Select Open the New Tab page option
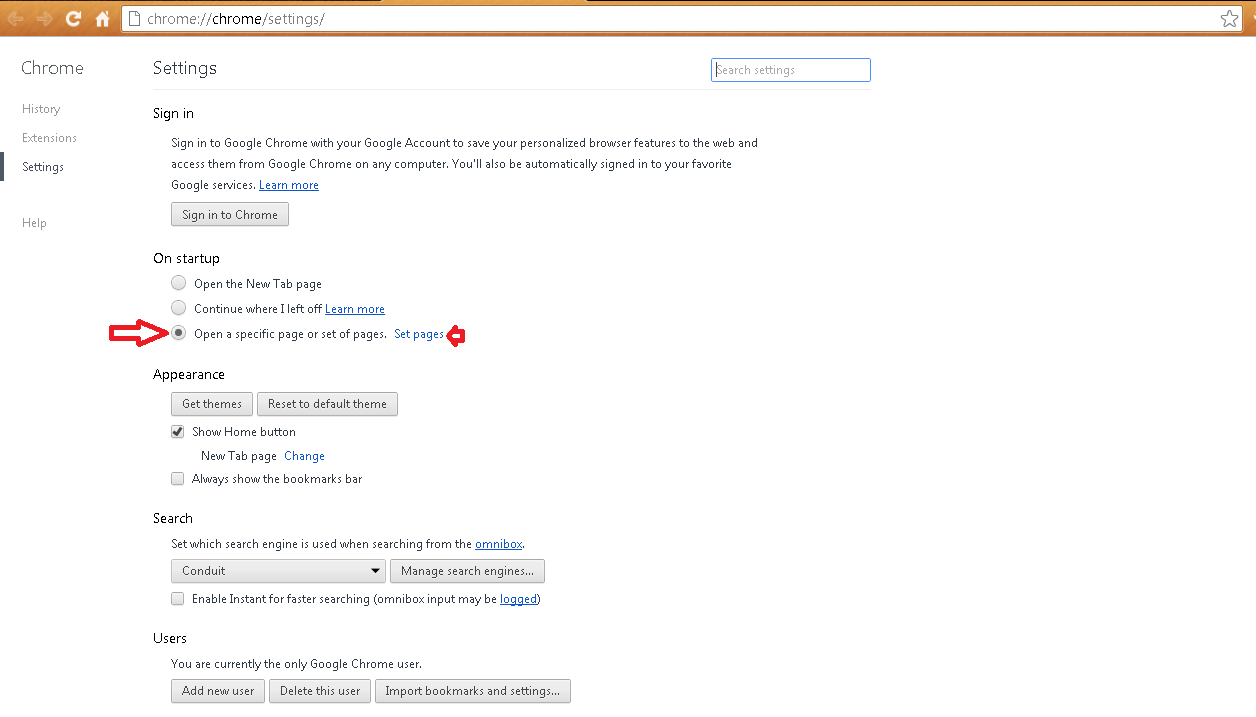The height and width of the screenshot is (717, 1256). tap(179, 283)
